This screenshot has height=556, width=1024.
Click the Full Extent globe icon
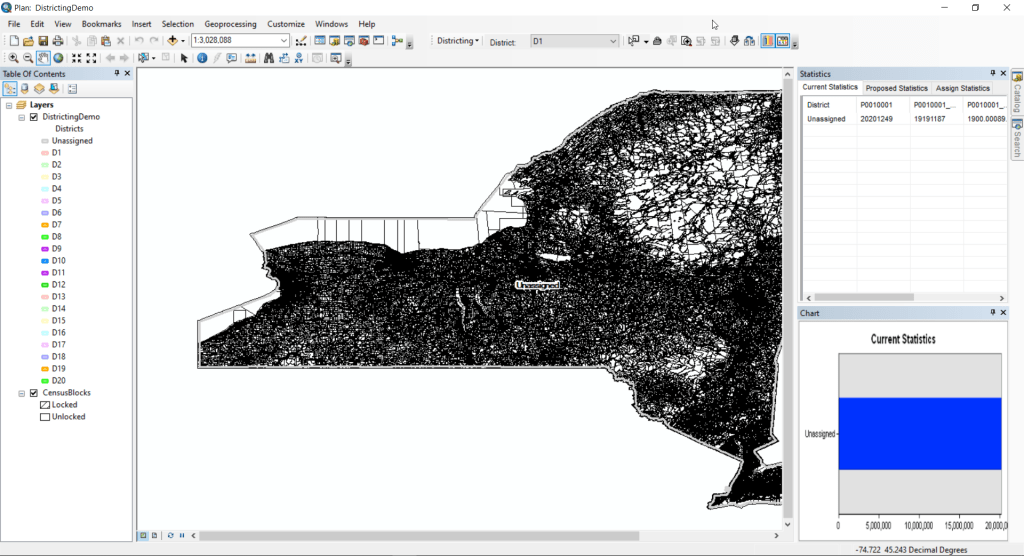58,58
